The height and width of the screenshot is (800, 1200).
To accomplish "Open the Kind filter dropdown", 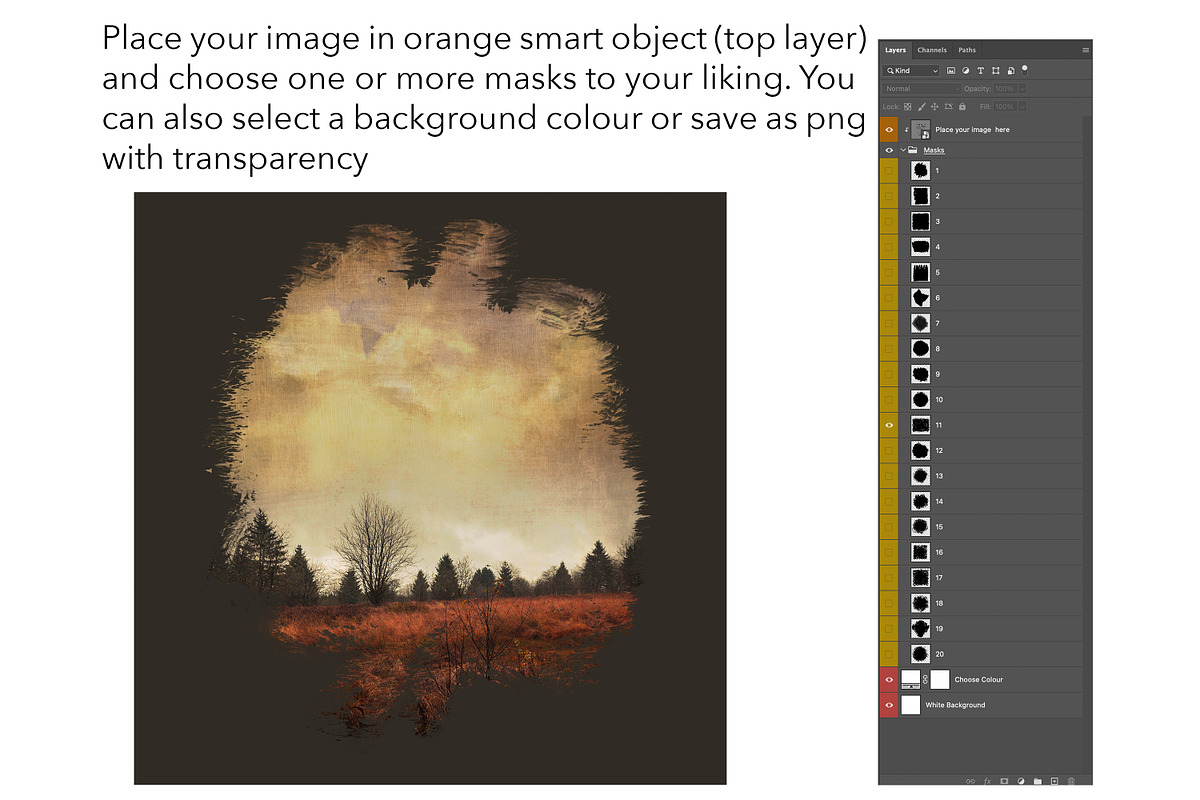I will 911,71.
